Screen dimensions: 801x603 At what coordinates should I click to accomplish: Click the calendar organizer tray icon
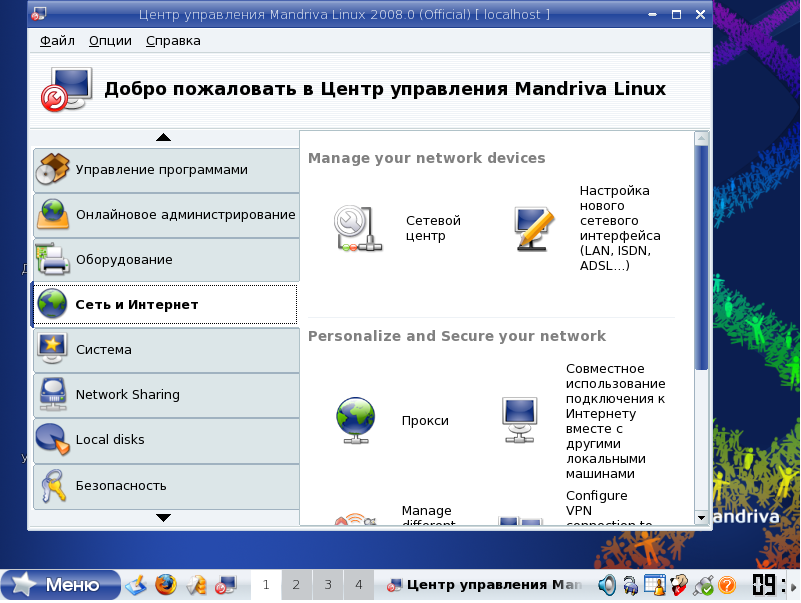(x=655, y=585)
